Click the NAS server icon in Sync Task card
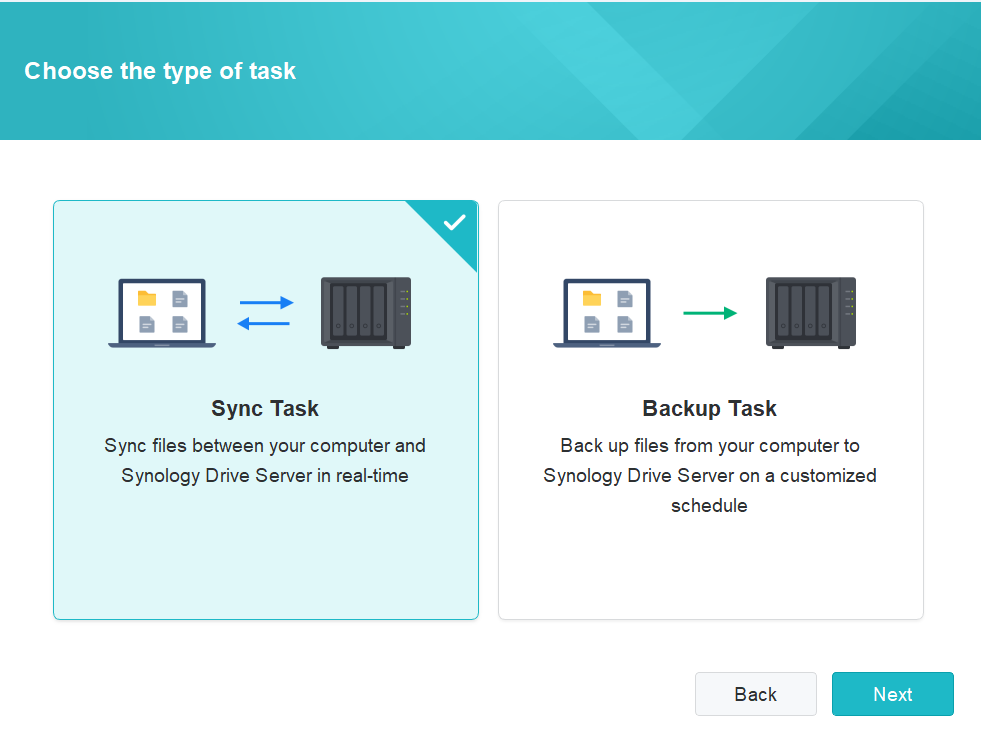 (366, 313)
